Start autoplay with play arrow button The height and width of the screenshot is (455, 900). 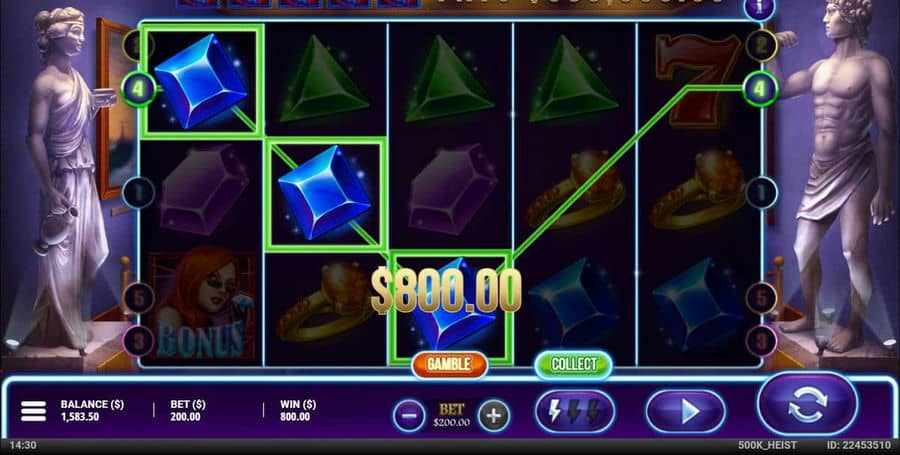[685, 411]
